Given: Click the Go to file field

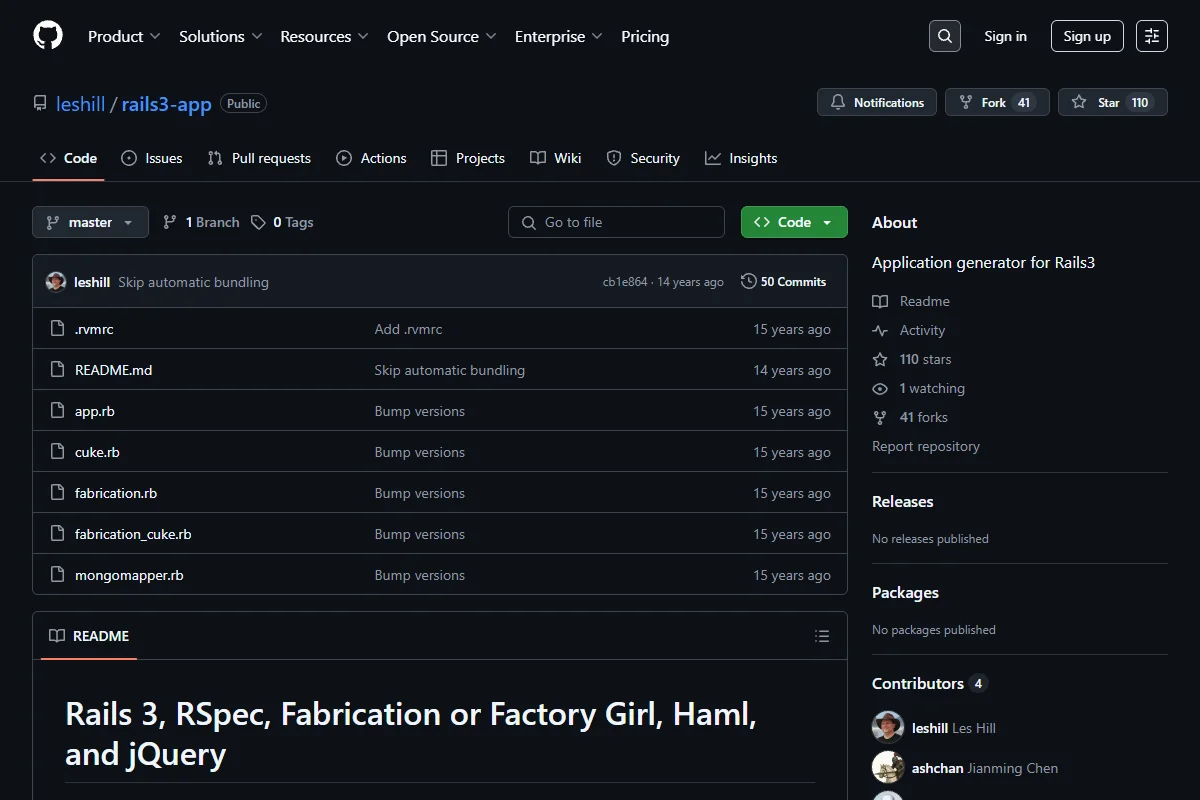Looking at the screenshot, I should (x=616, y=222).
